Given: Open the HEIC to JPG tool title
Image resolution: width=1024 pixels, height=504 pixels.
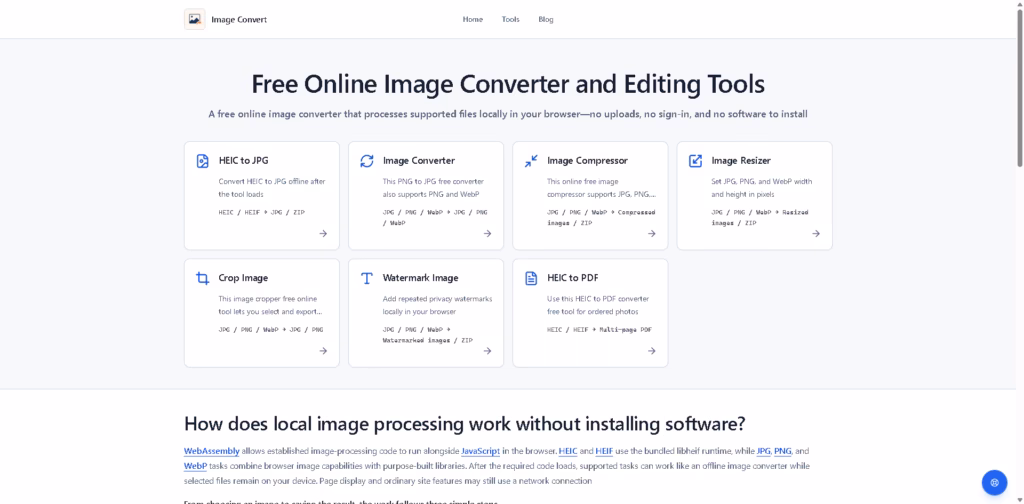Looking at the screenshot, I should [x=244, y=161].
